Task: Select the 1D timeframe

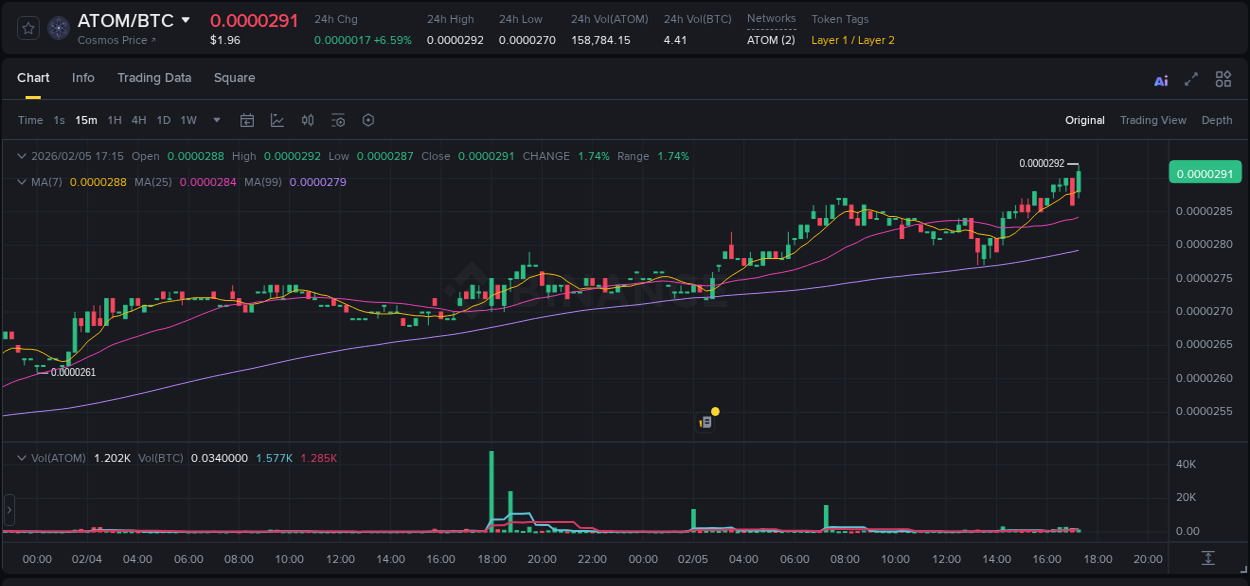Action: tap(163, 120)
